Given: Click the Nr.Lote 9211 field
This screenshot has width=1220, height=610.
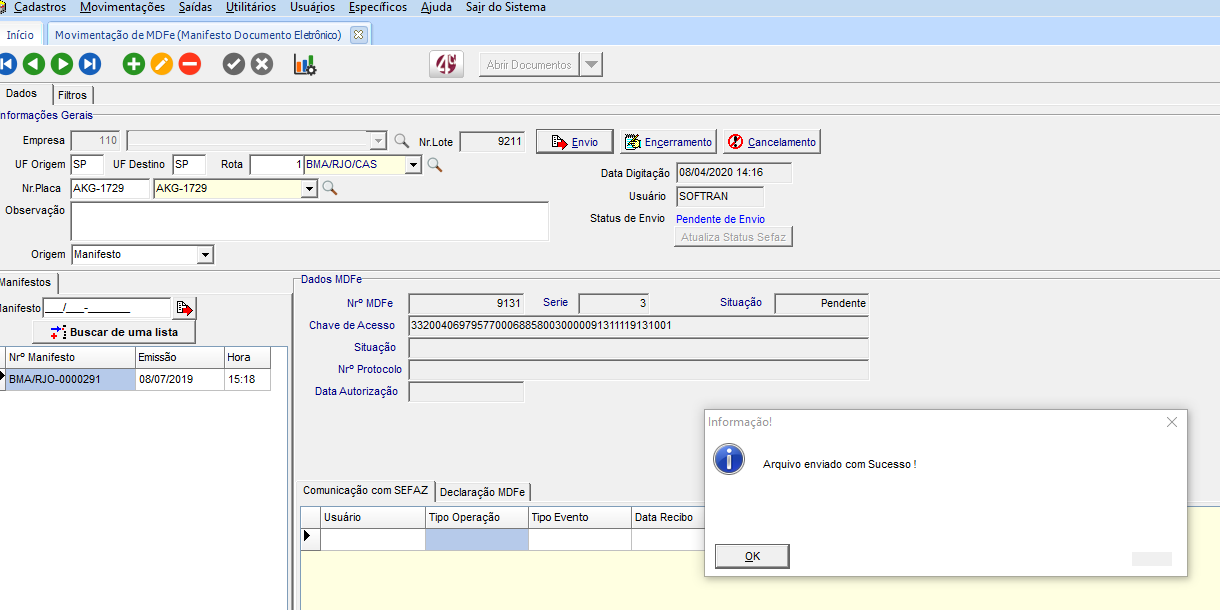Looking at the screenshot, I should [492, 142].
